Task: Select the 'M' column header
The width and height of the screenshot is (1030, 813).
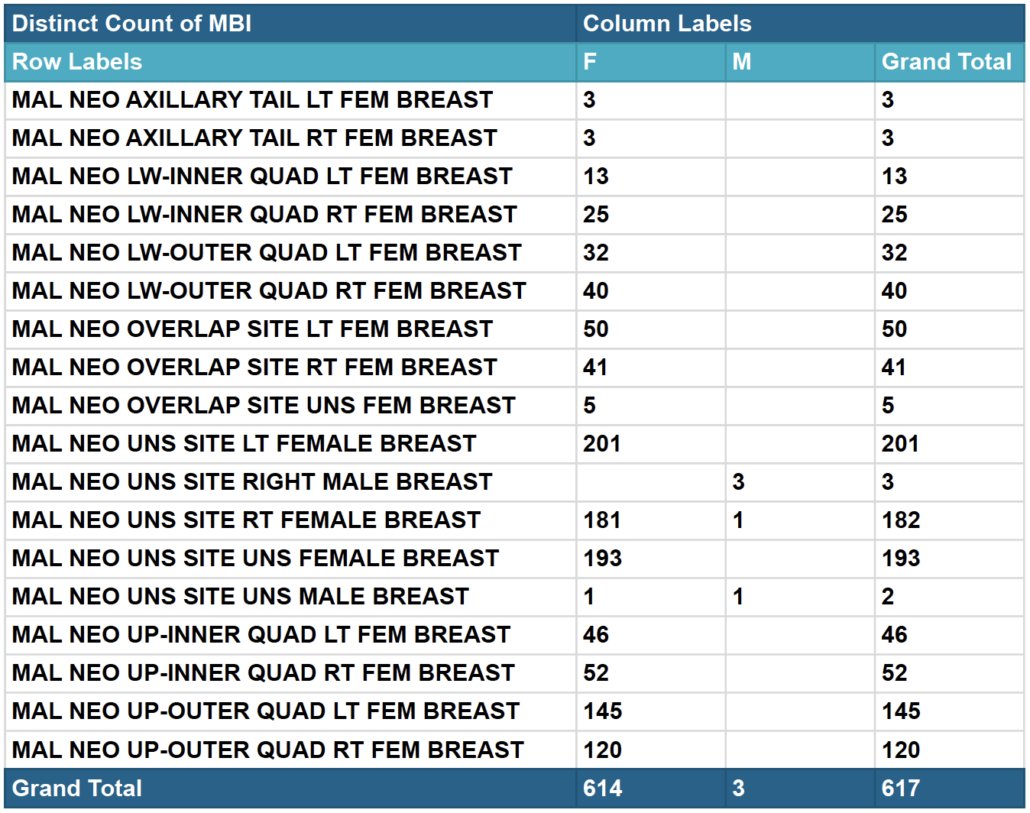Action: [x=741, y=62]
